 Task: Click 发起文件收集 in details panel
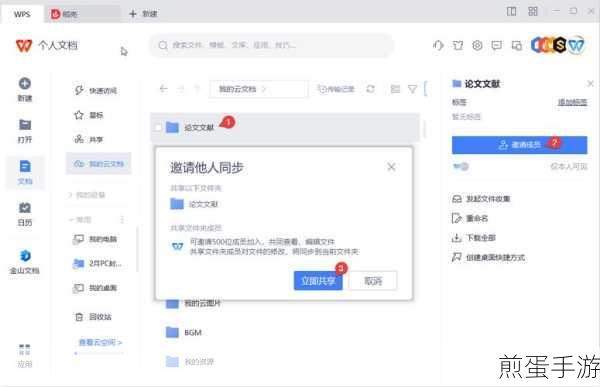[x=481, y=199]
